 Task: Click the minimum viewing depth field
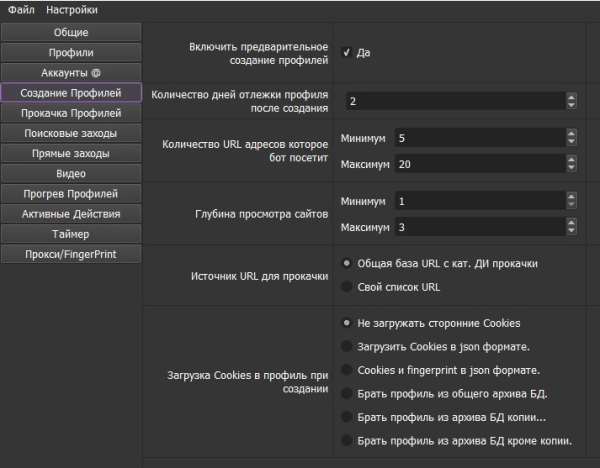[478, 201]
